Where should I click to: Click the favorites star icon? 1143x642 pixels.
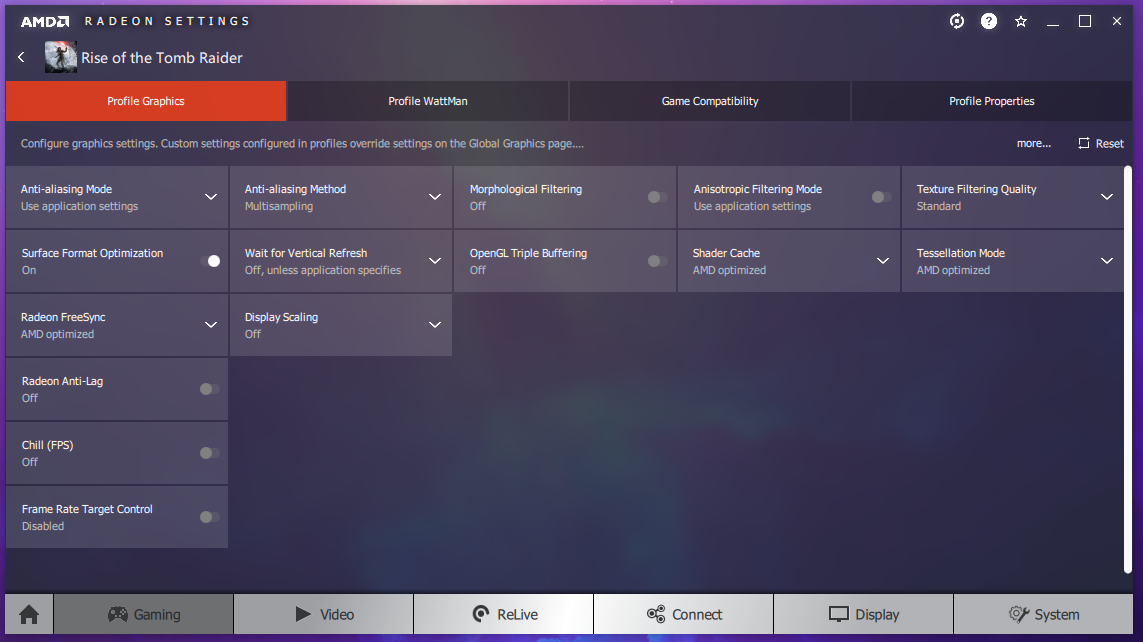pyautogui.click(x=1021, y=21)
